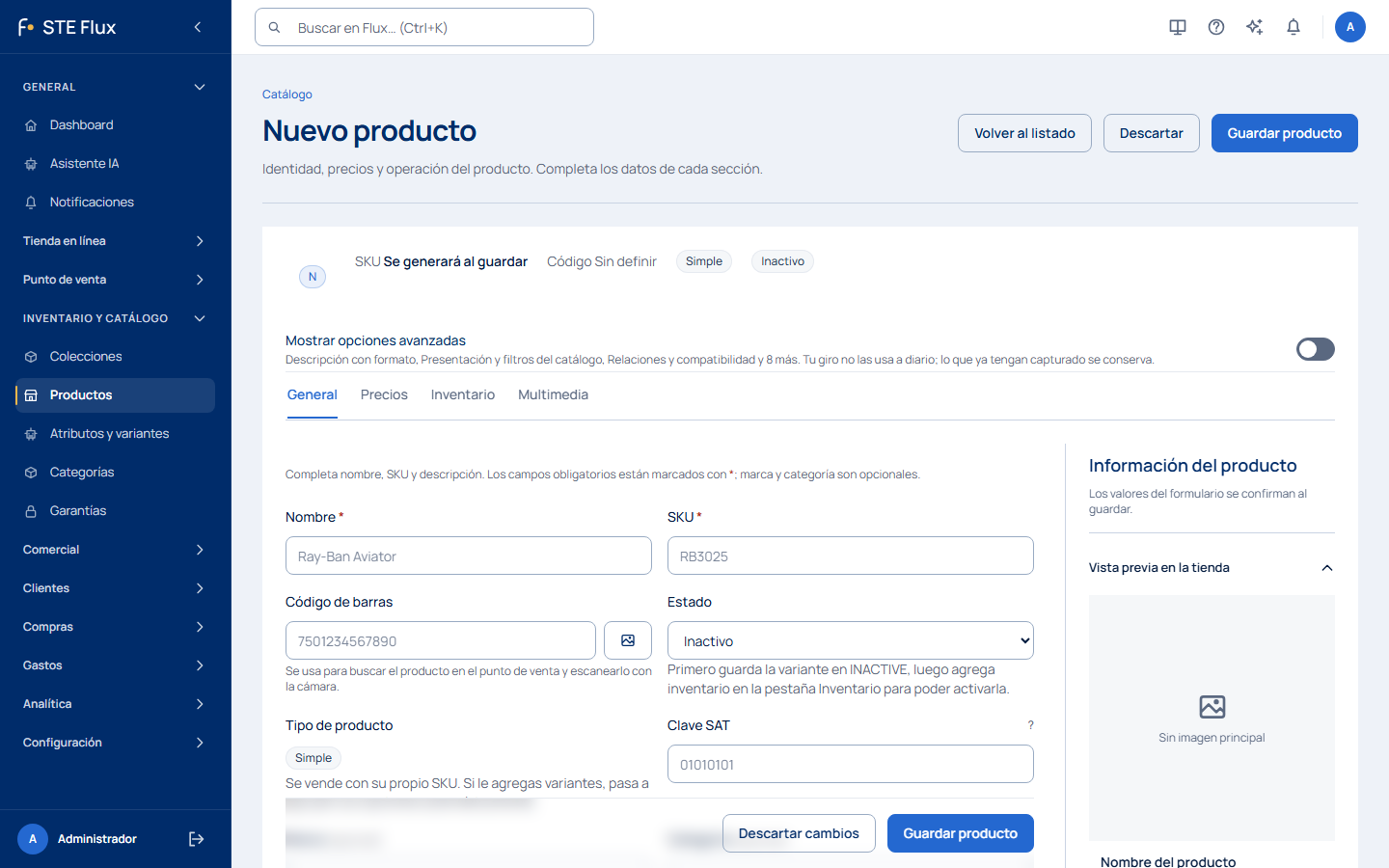Click Descartar cambios button

pyautogui.click(x=799, y=833)
